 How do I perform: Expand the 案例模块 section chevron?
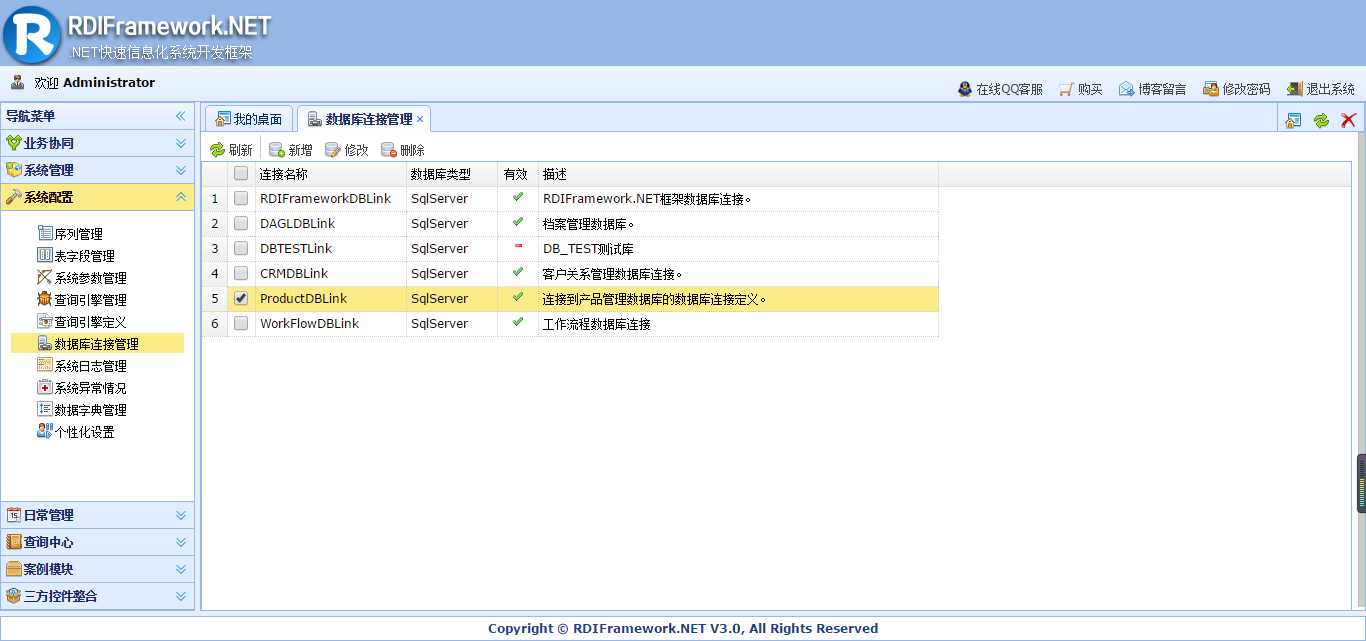181,569
